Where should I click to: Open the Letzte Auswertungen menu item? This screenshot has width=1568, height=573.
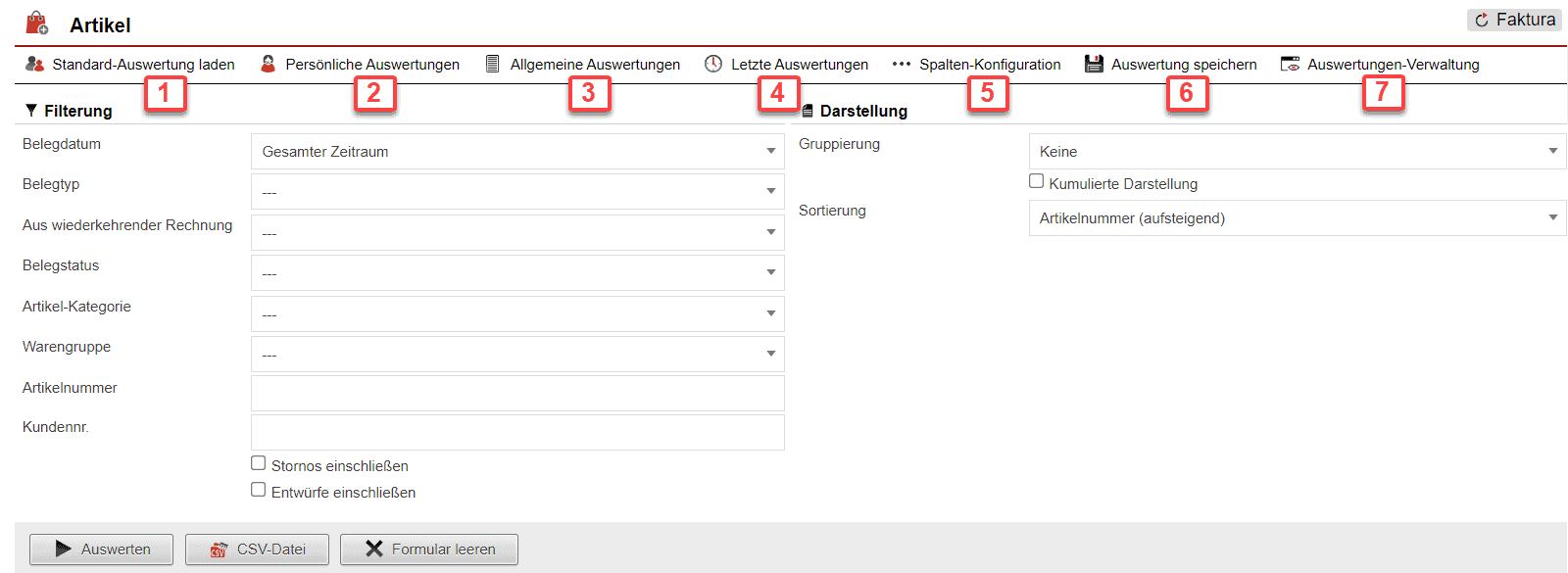point(799,65)
